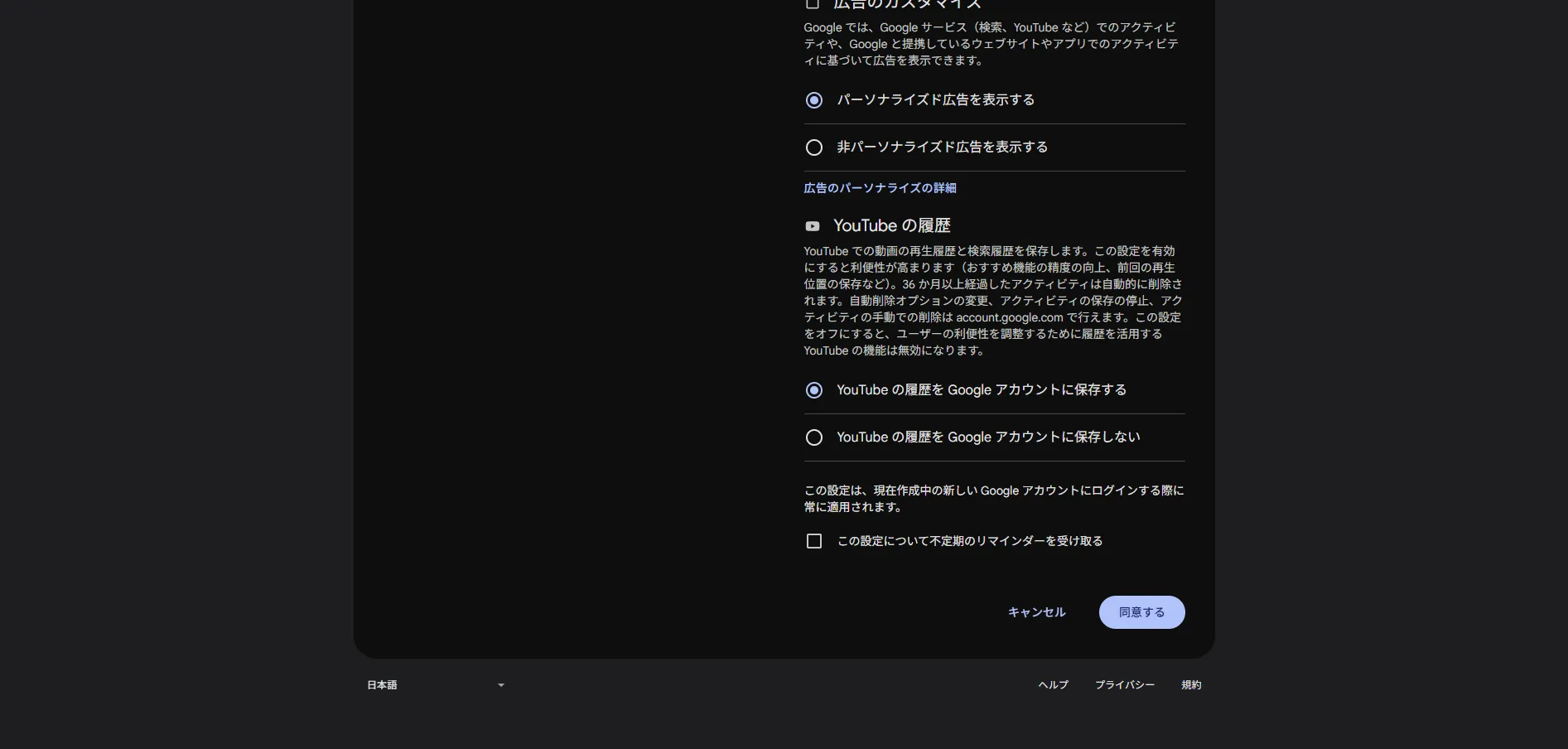Click the dropdown arrow of the language selector
Viewport: 1568px width, 749px height.
[501, 685]
